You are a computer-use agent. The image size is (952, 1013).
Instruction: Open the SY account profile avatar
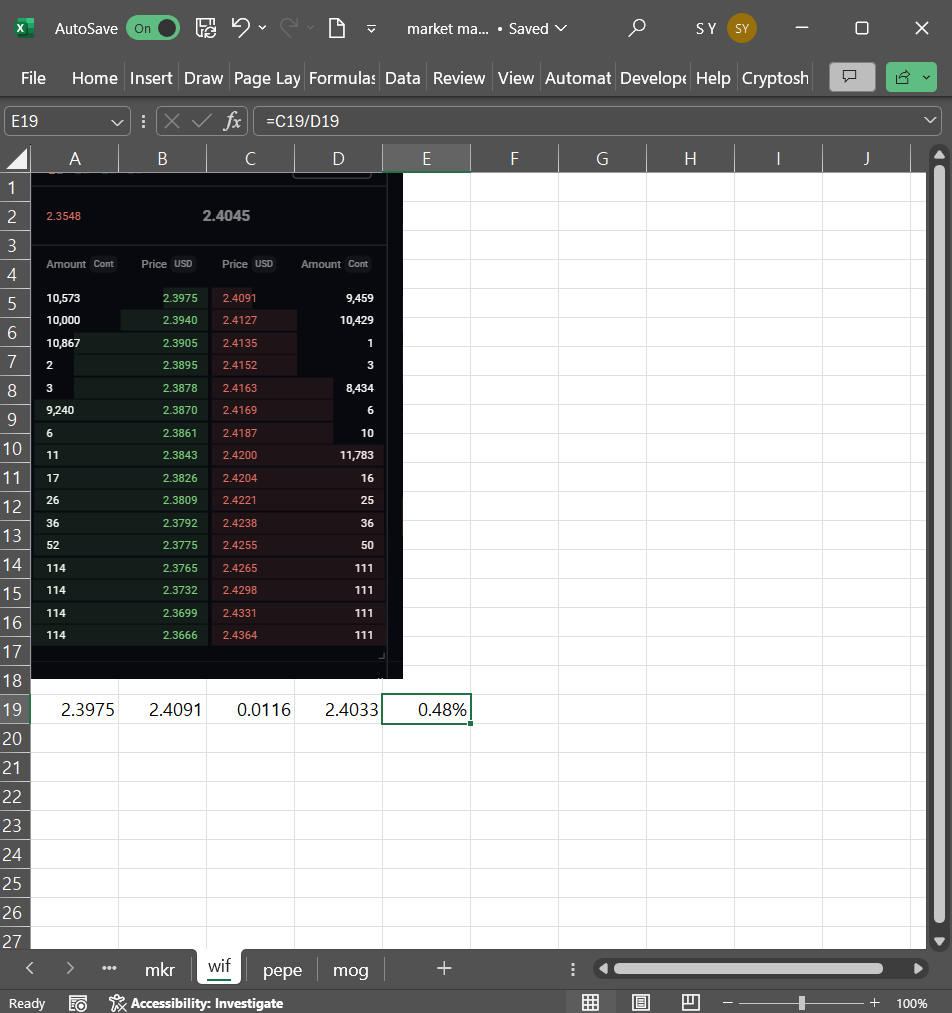[741, 28]
